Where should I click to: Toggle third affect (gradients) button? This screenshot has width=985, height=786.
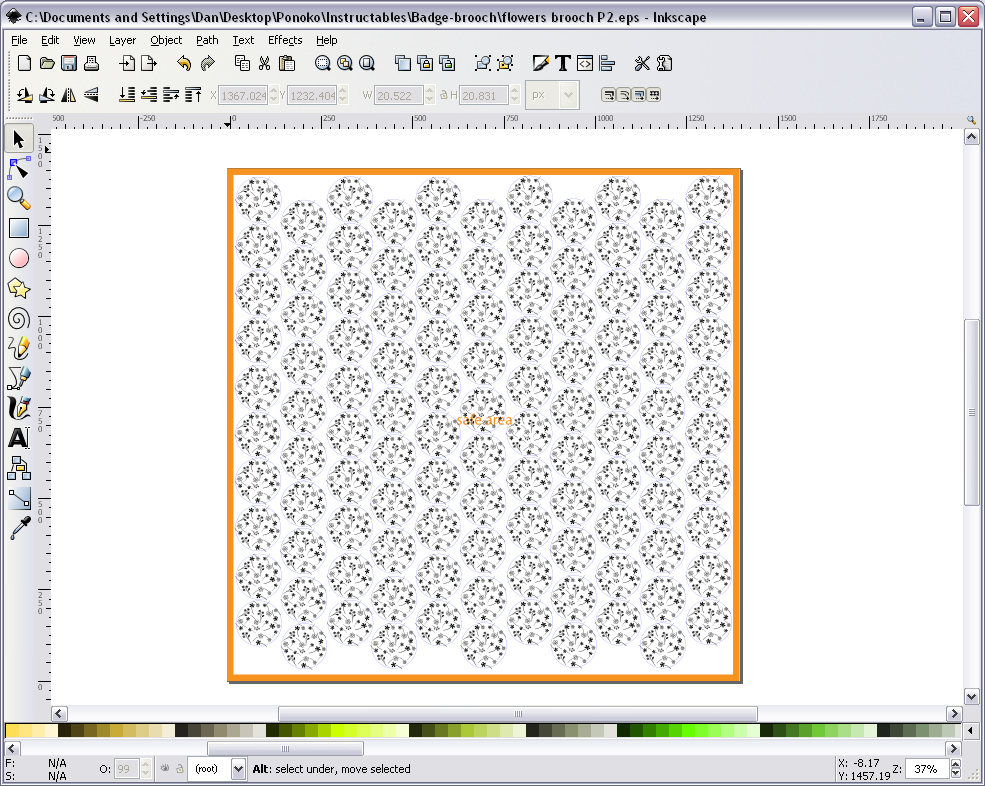pyautogui.click(x=638, y=95)
